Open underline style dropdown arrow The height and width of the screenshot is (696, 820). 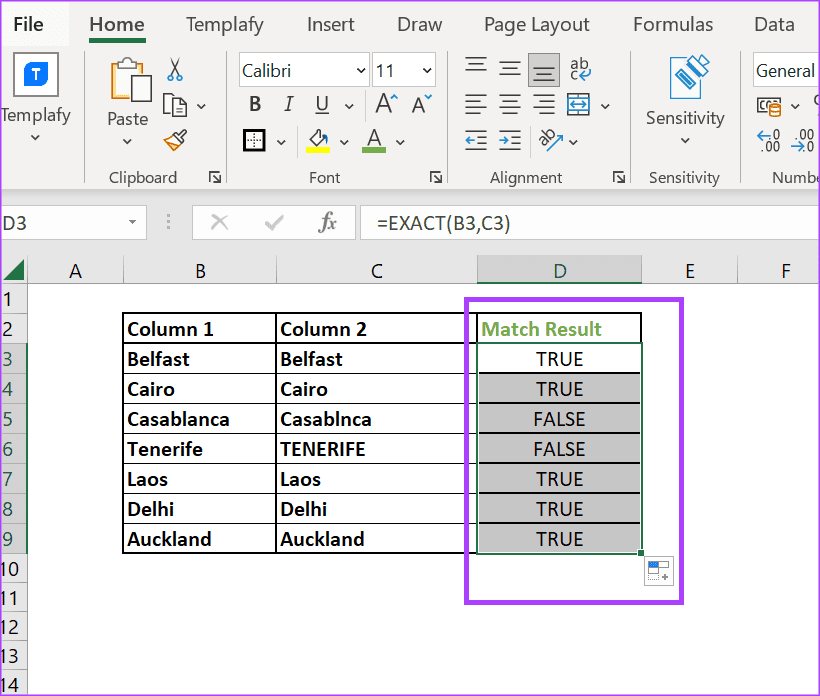pos(349,107)
